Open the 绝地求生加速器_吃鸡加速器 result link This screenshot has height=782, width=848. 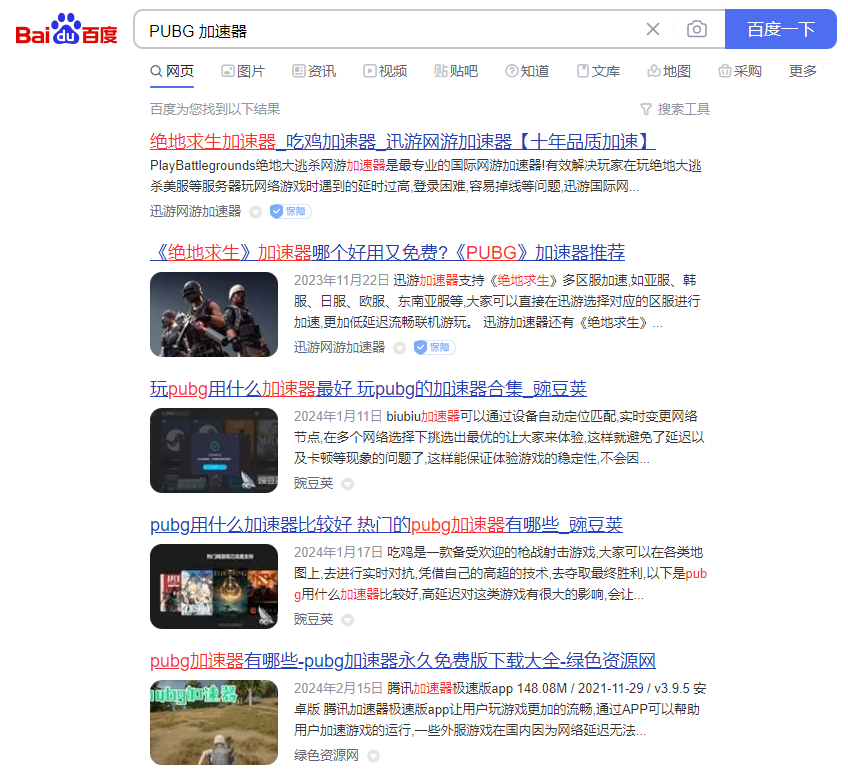(x=402, y=141)
